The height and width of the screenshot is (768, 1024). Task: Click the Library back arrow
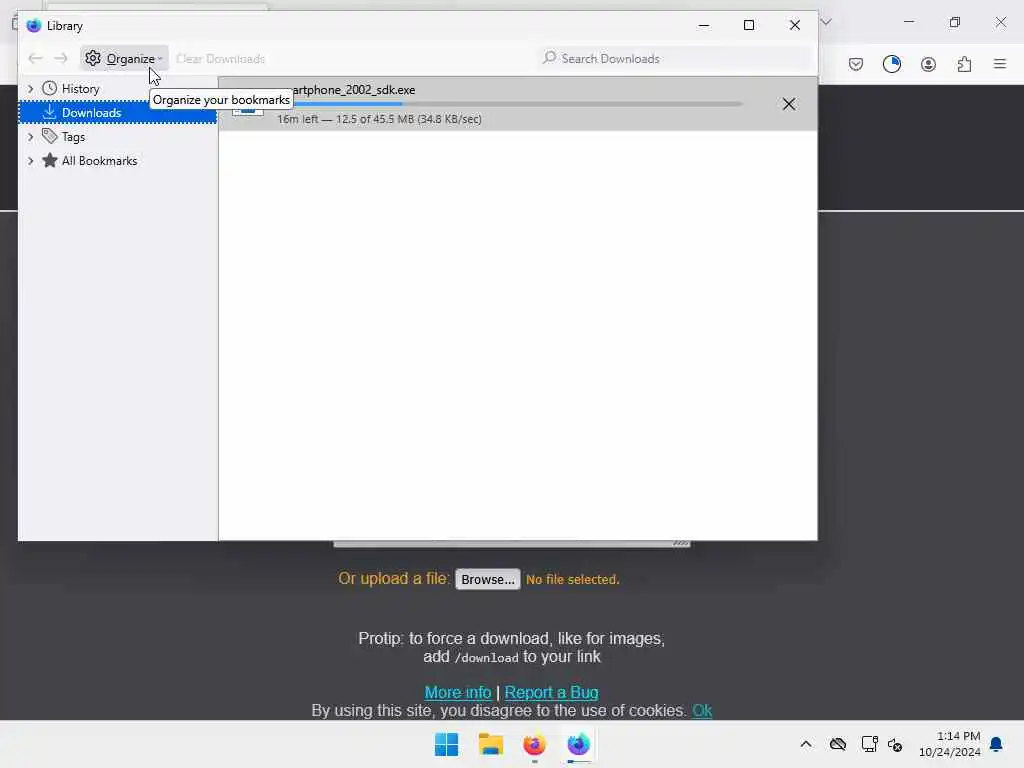click(35, 58)
